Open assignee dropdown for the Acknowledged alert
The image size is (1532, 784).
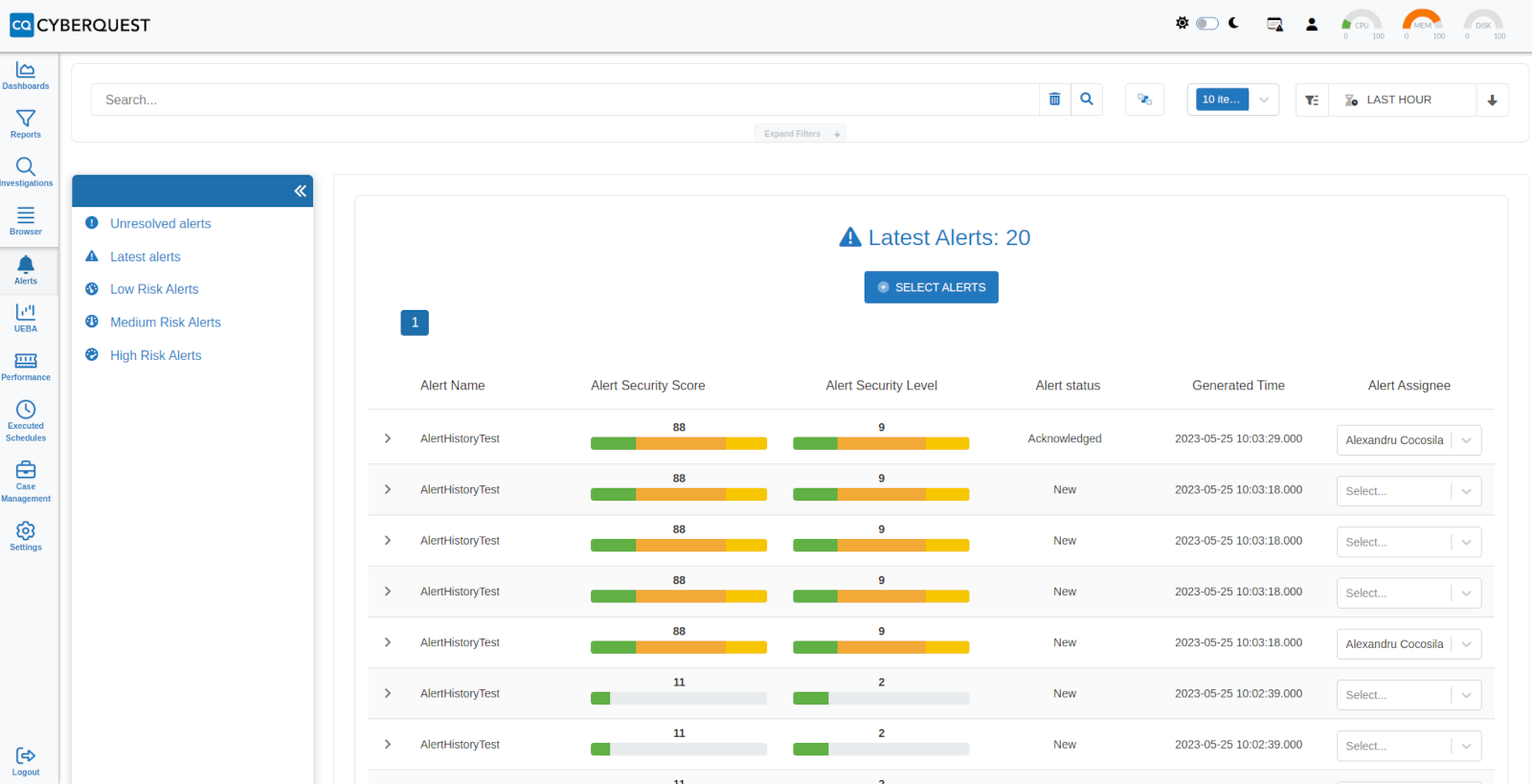click(1408, 440)
